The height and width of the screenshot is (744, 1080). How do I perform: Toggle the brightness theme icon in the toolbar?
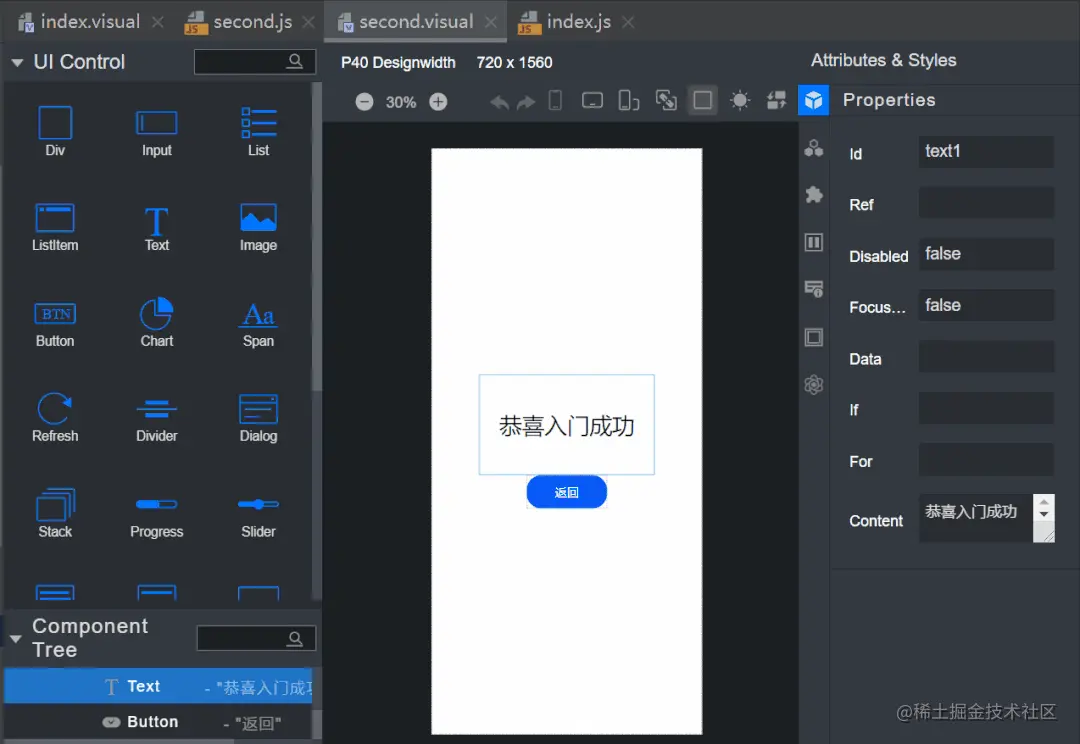click(739, 100)
